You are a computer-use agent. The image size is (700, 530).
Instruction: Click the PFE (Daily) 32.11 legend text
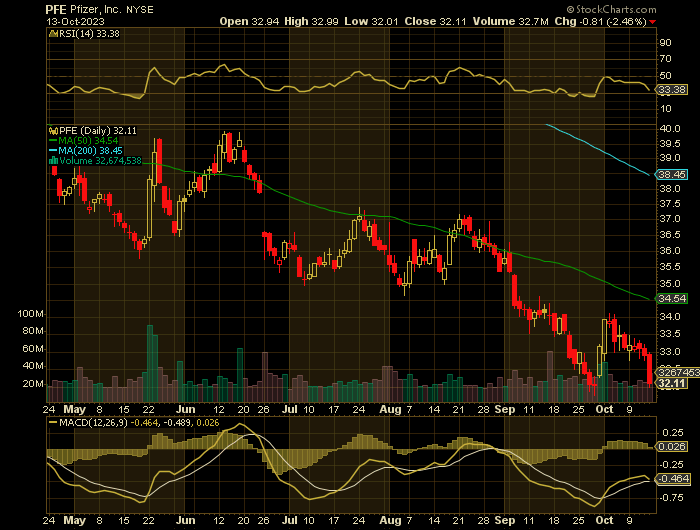tap(98, 131)
